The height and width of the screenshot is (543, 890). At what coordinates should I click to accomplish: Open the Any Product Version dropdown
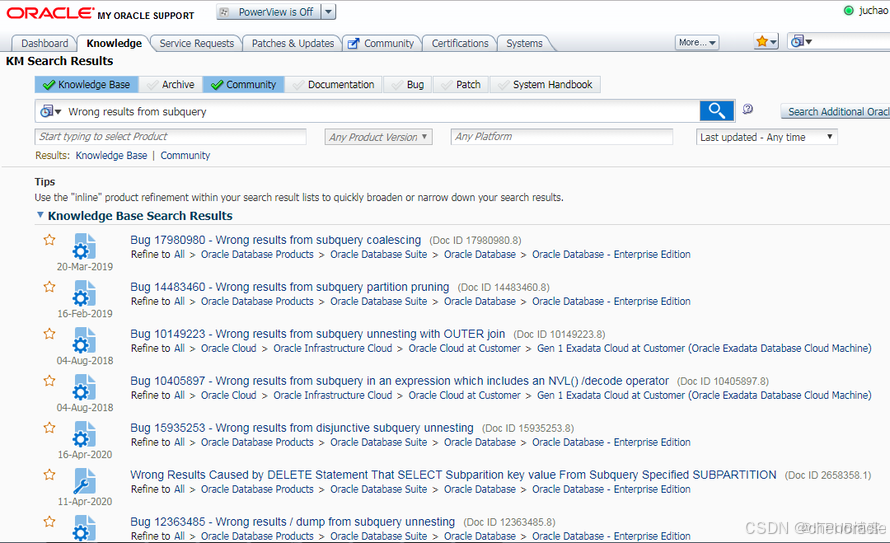(379, 137)
